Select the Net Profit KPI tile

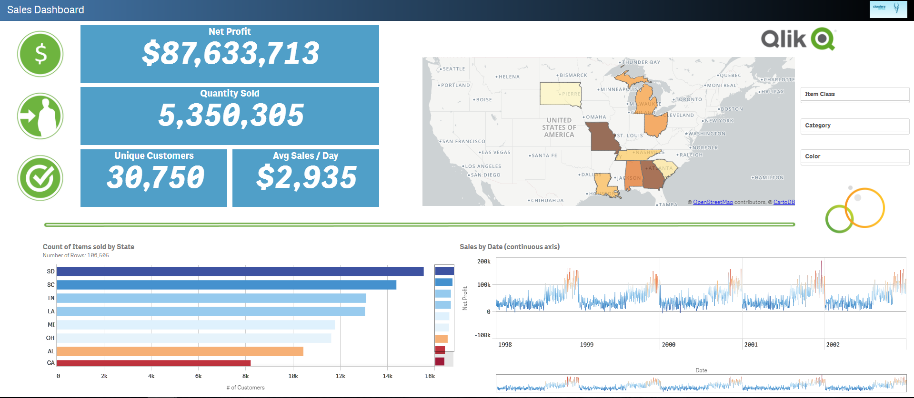(230, 54)
